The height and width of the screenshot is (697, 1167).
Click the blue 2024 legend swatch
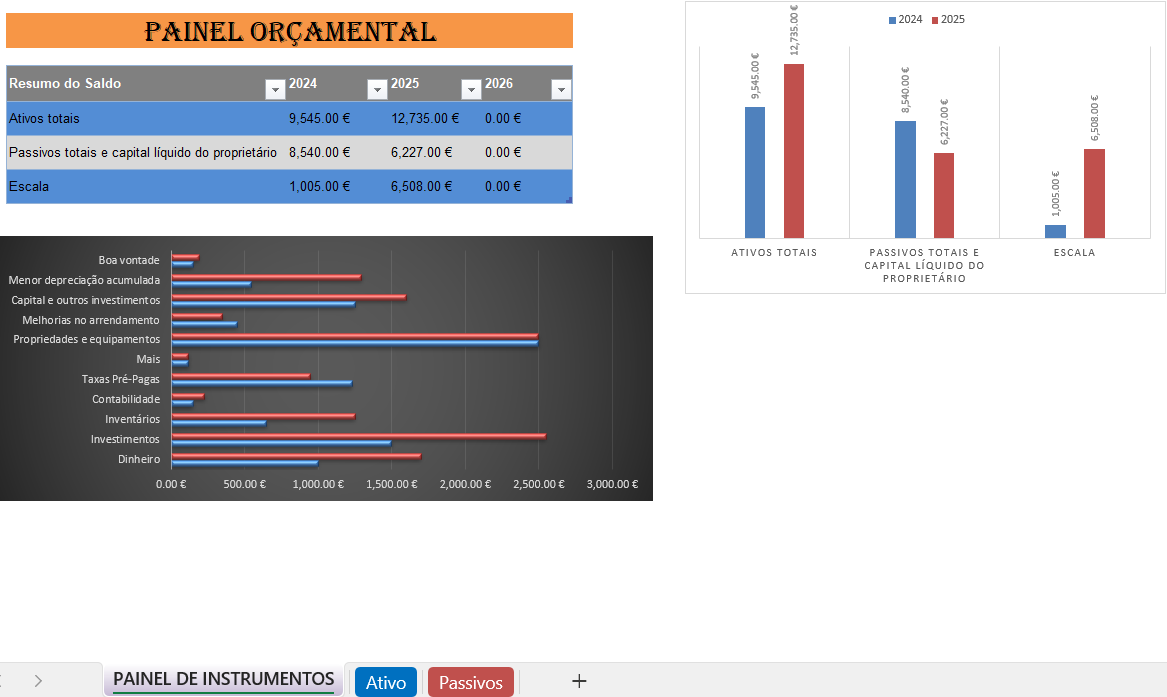click(x=892, y=20)
